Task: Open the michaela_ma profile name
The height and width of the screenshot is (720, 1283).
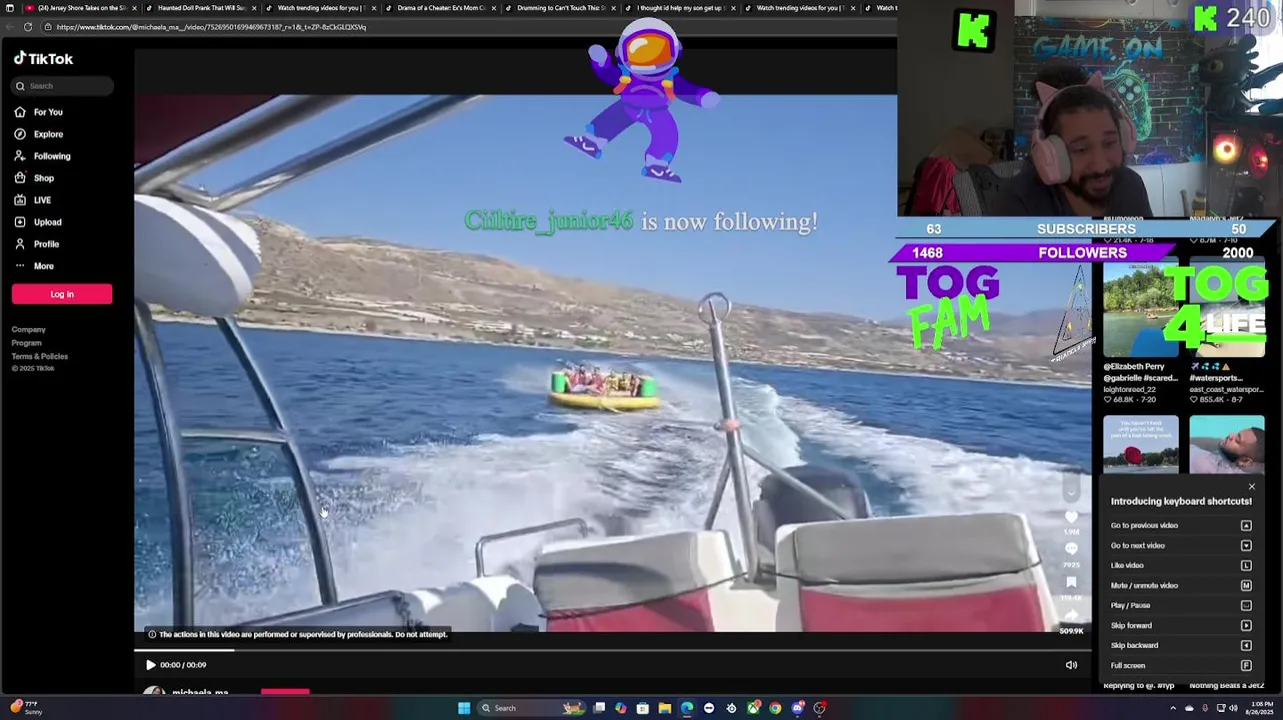Action: pos(200,692)
